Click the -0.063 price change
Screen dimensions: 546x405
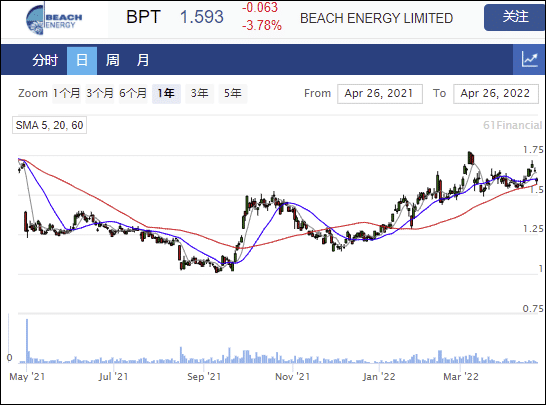point(260,7)
